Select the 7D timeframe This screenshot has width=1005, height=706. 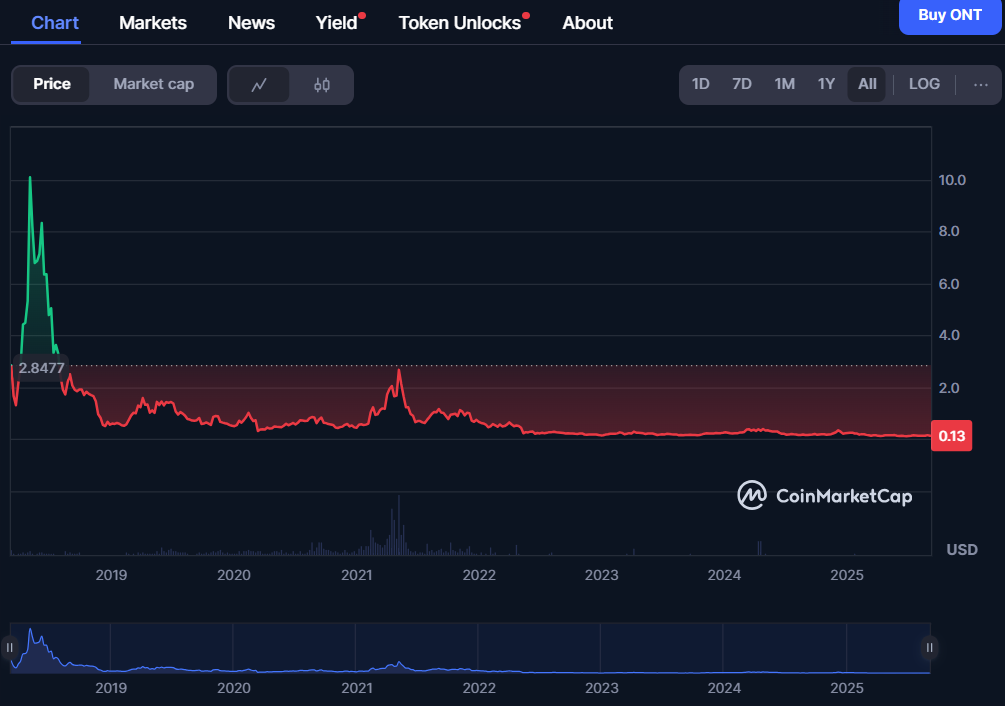coord(741,84)
